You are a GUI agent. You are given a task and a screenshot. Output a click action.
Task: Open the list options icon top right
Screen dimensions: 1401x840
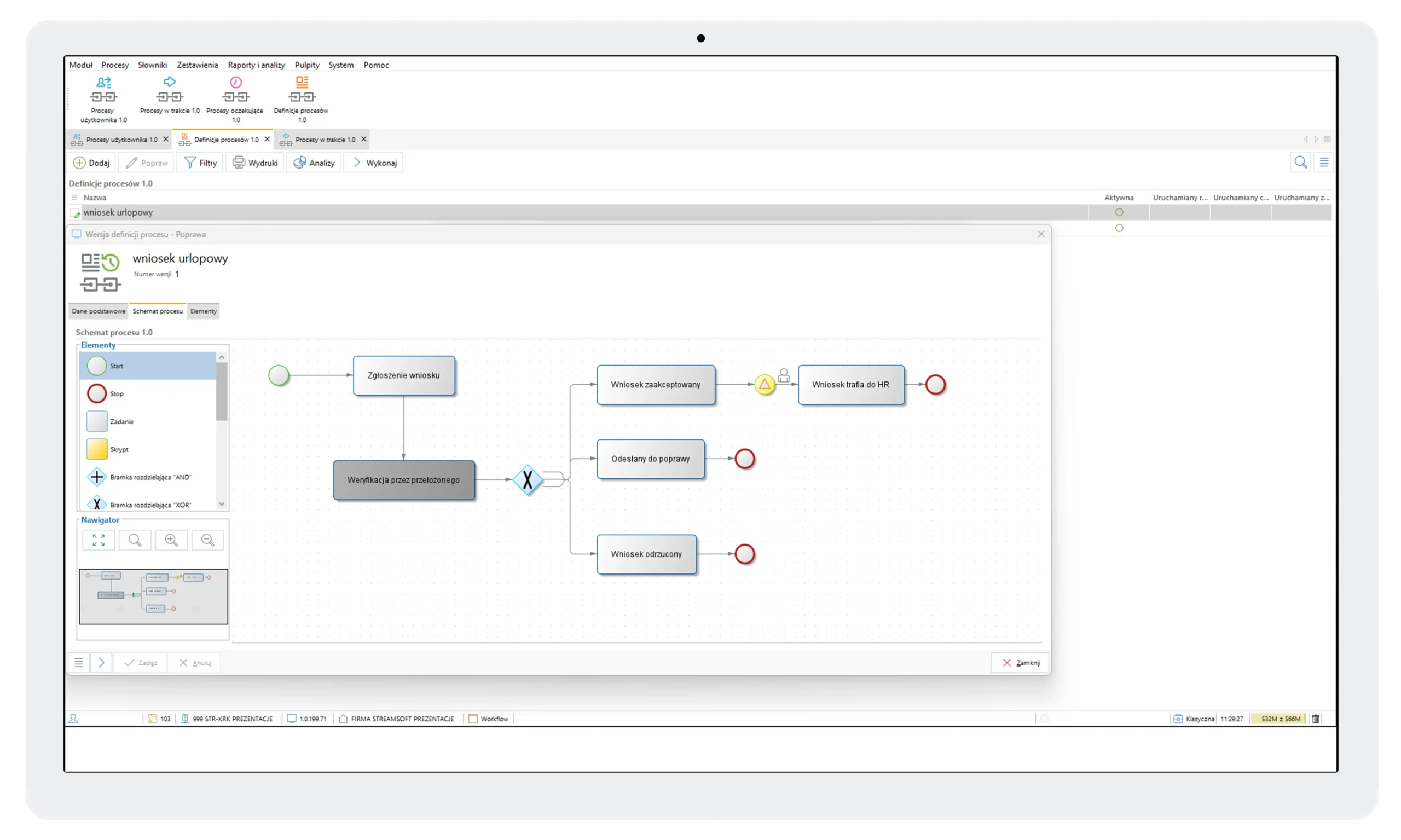point(1324,163)
